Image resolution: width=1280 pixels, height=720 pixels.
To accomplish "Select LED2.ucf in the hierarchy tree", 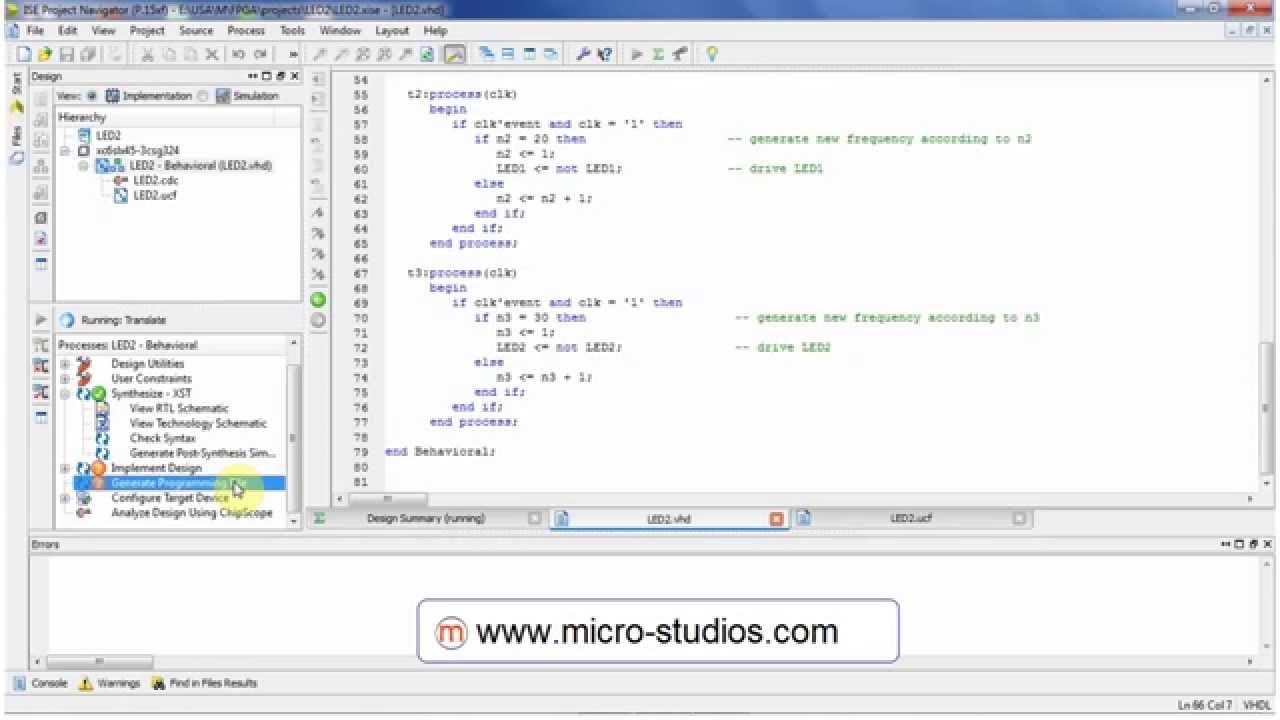I will 153,196.
